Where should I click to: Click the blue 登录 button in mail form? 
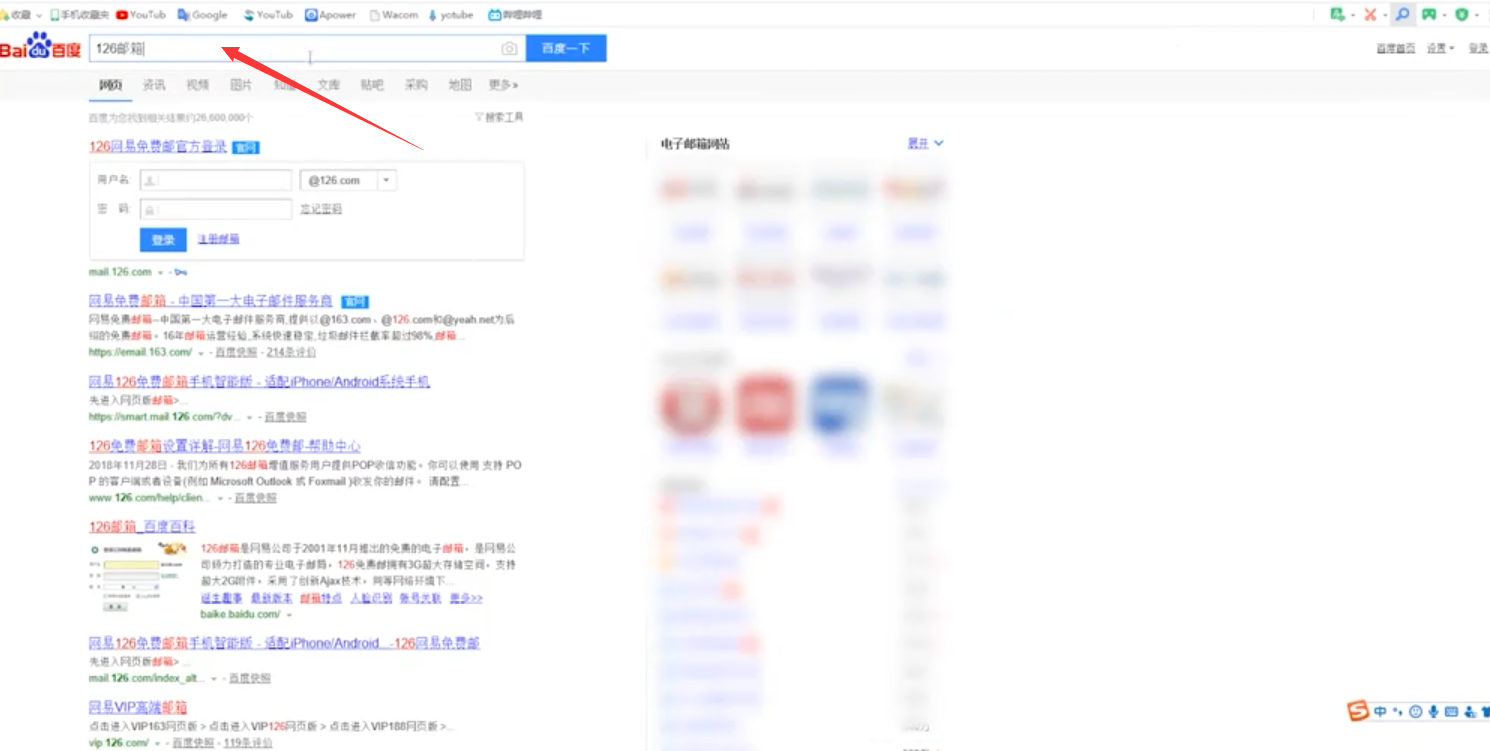(x=163, y=240)
